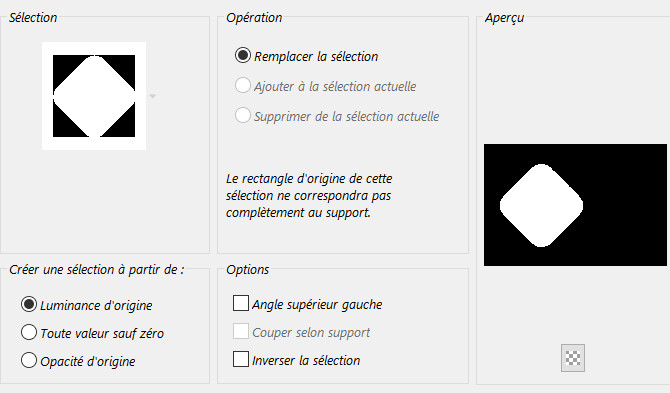Click the checkerboard transparency preview icon
Image resolution: width=670 pixels, height=393 pixels.
573,358
